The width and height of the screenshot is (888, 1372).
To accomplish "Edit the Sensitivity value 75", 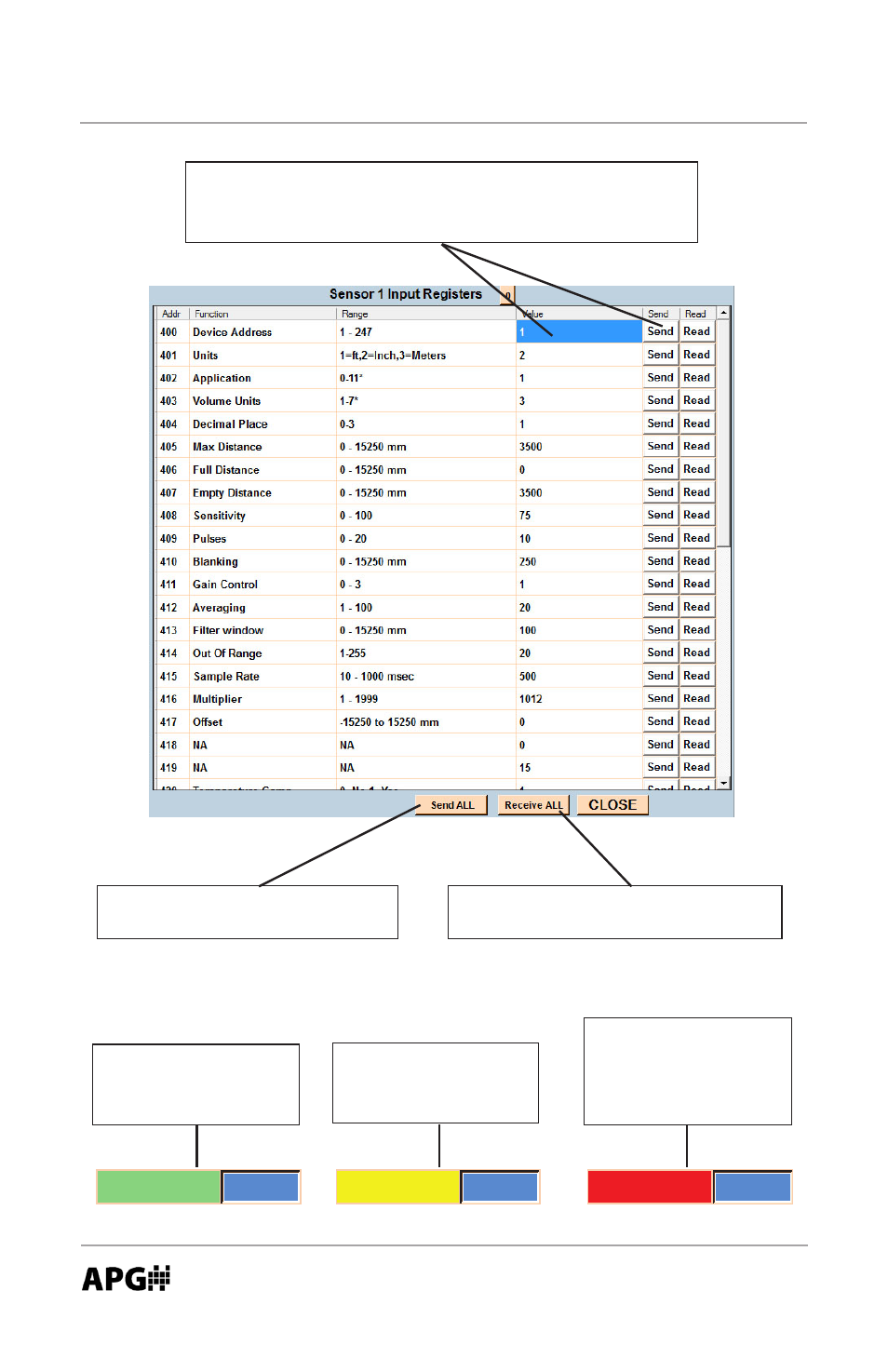I will pyautogui.click(x=579, y=516).
